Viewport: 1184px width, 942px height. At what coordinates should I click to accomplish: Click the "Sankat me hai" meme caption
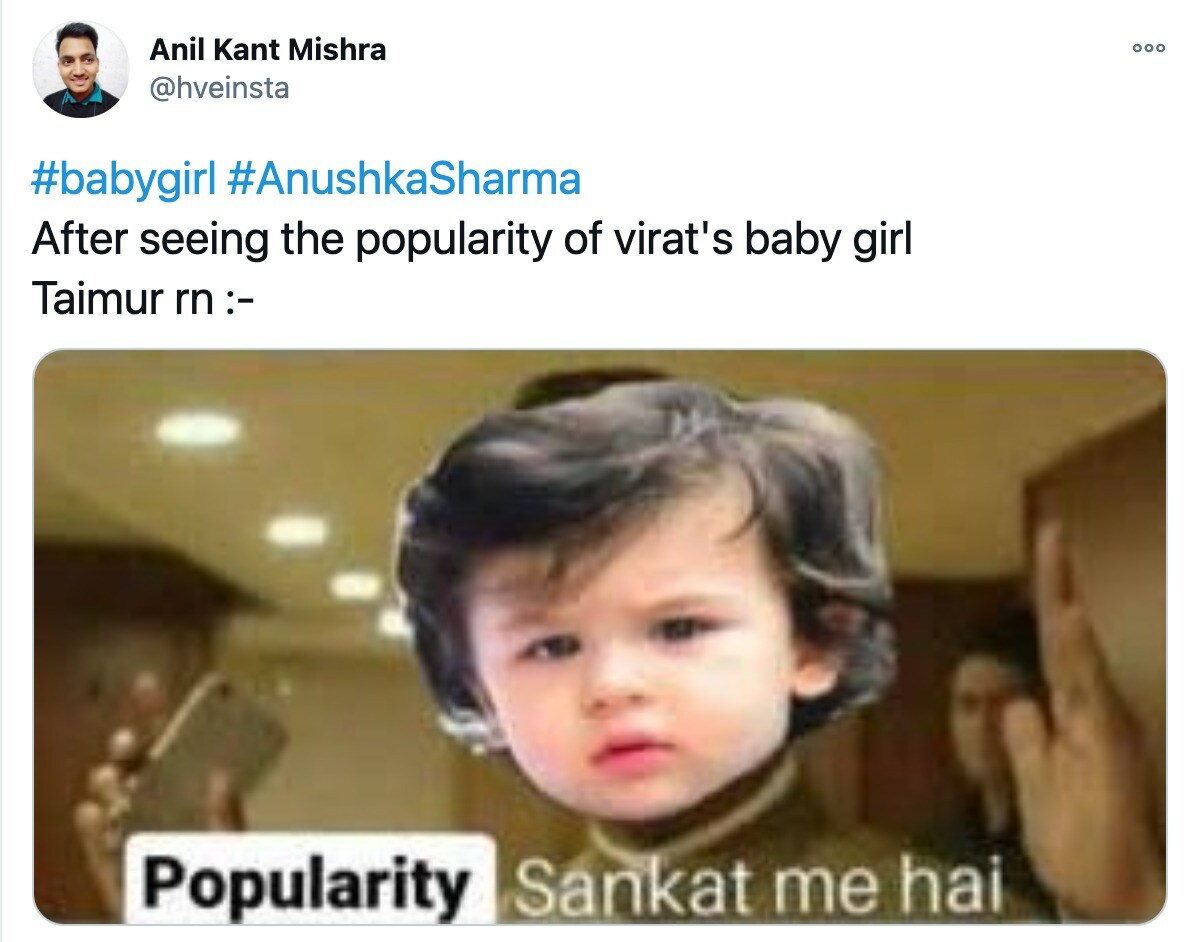click(758, 885)
